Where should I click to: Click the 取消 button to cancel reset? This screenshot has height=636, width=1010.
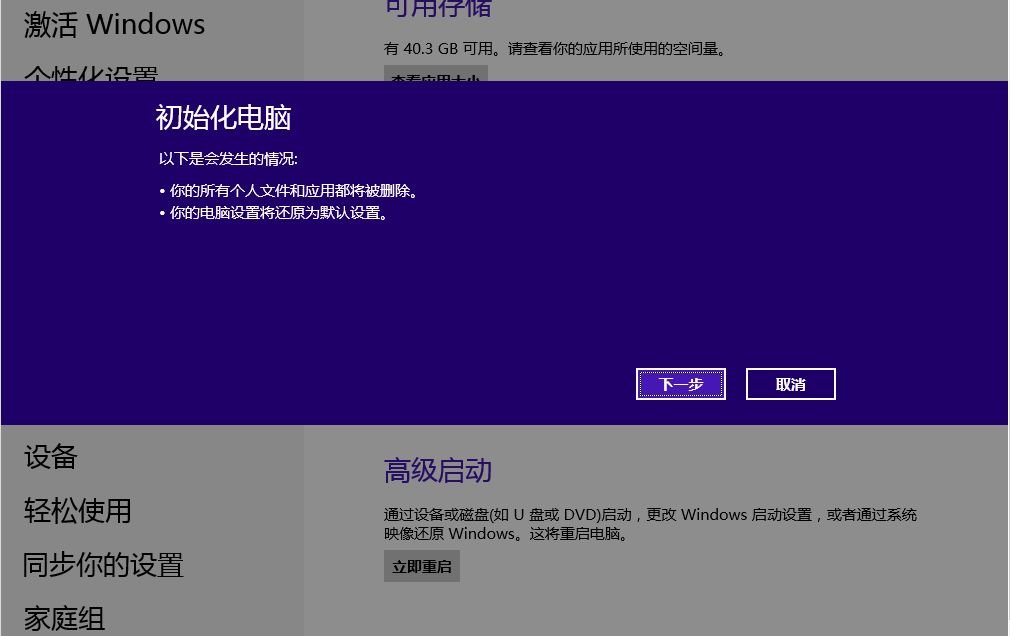pos(790,384)
